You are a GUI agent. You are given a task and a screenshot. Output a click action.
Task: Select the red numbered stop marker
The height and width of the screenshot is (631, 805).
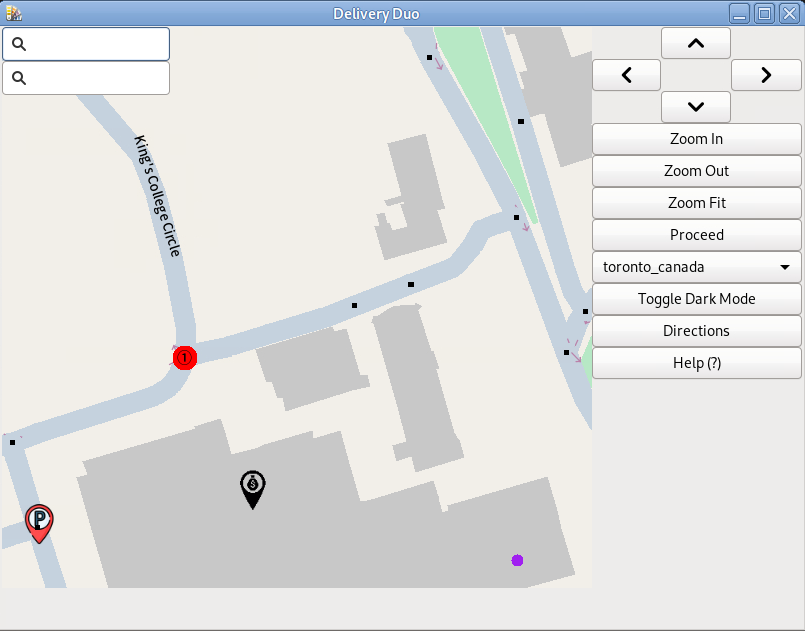click(184, 358)
